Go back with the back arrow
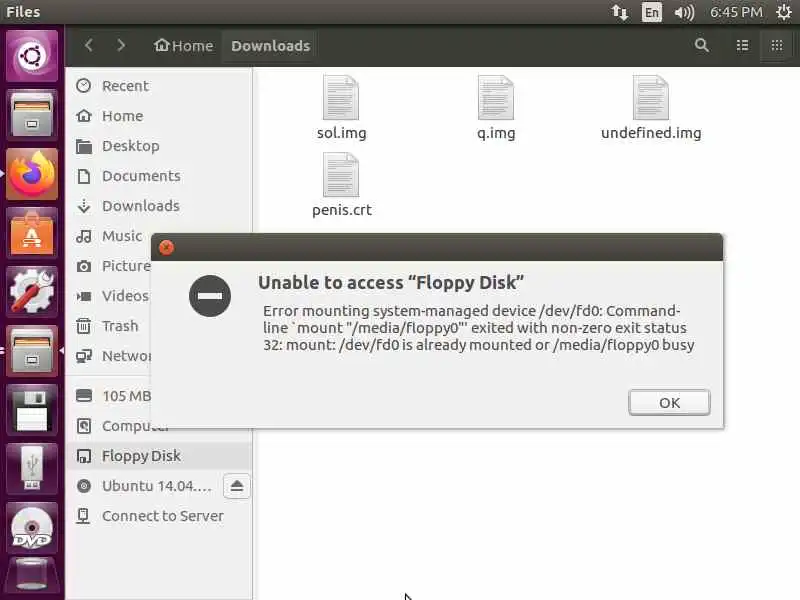 click(x=89, y=45)
